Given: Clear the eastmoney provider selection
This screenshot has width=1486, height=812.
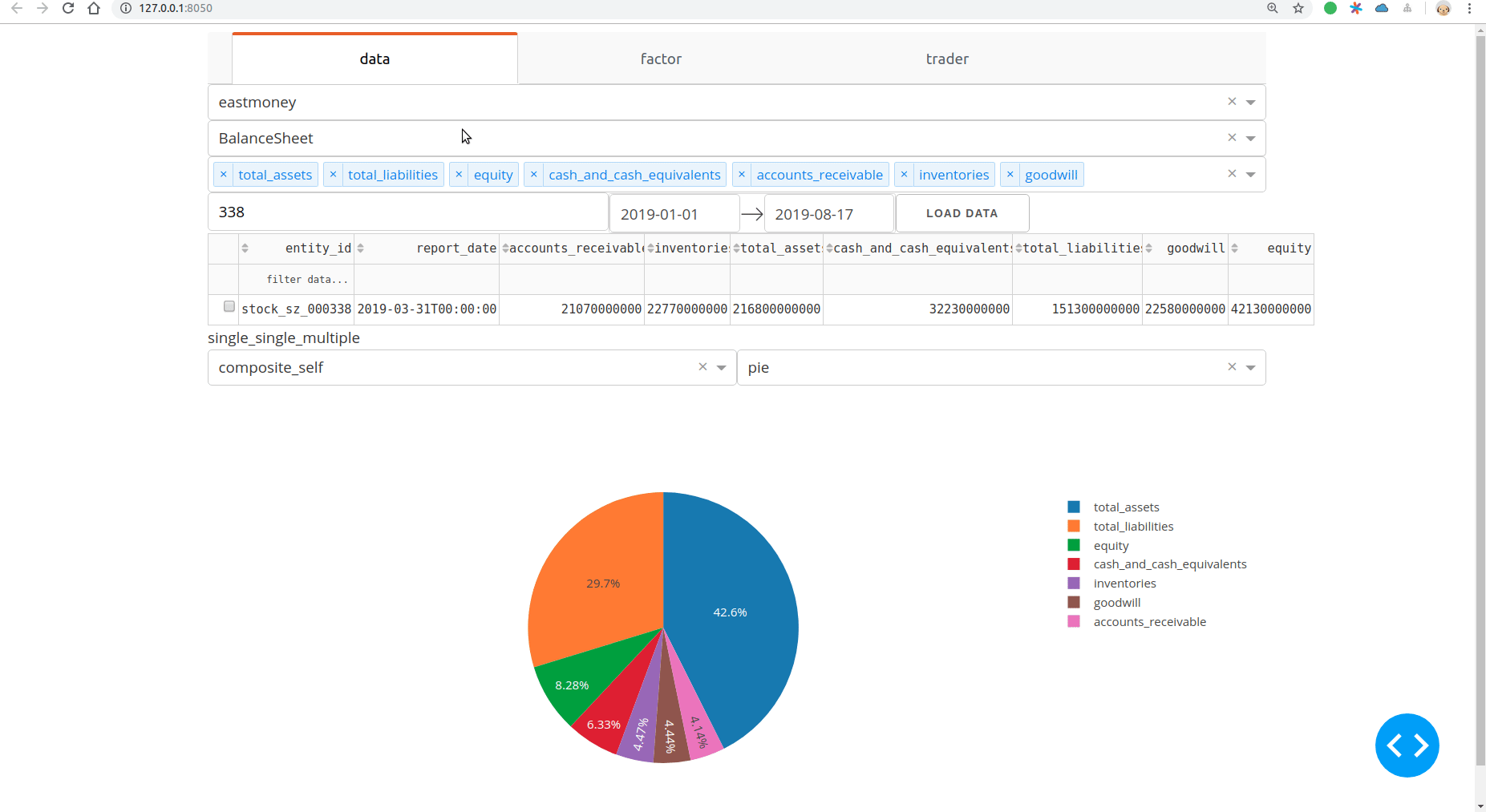Looking at the screenshot, I should coord(1232,102).
